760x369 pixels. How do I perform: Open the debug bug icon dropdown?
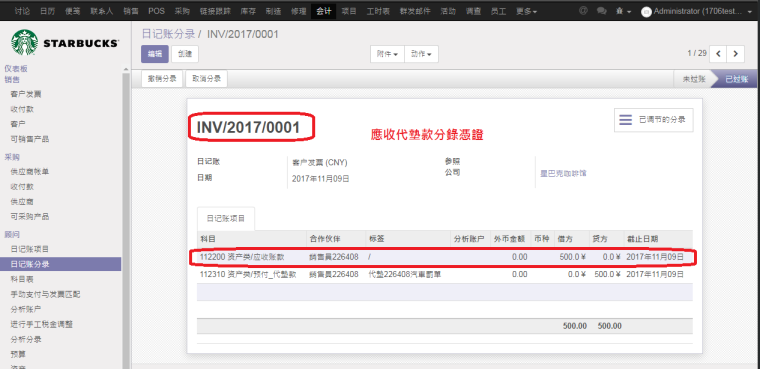pyautogui.click(x=623, y=11)
